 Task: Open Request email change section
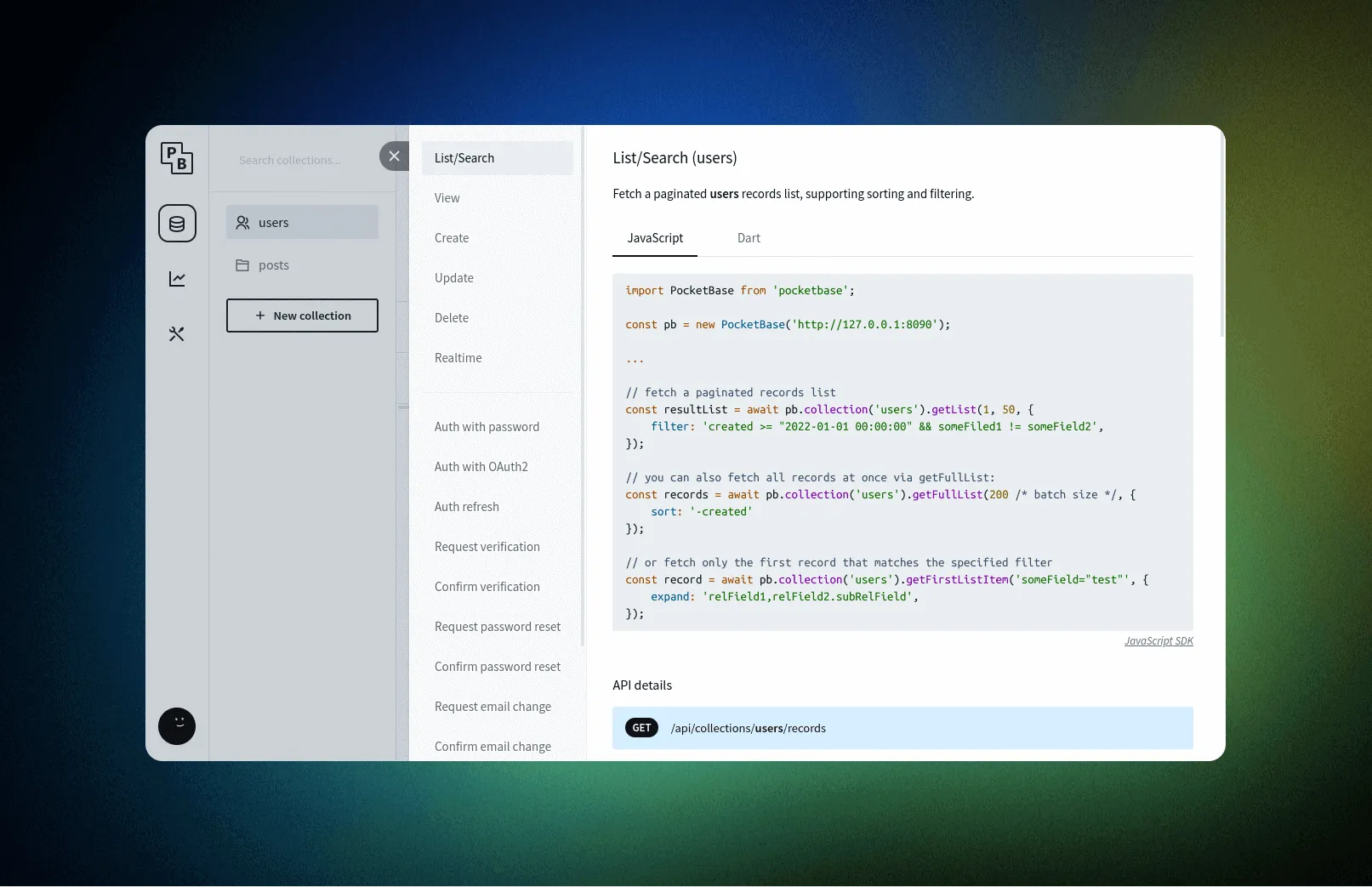[498, 707]
